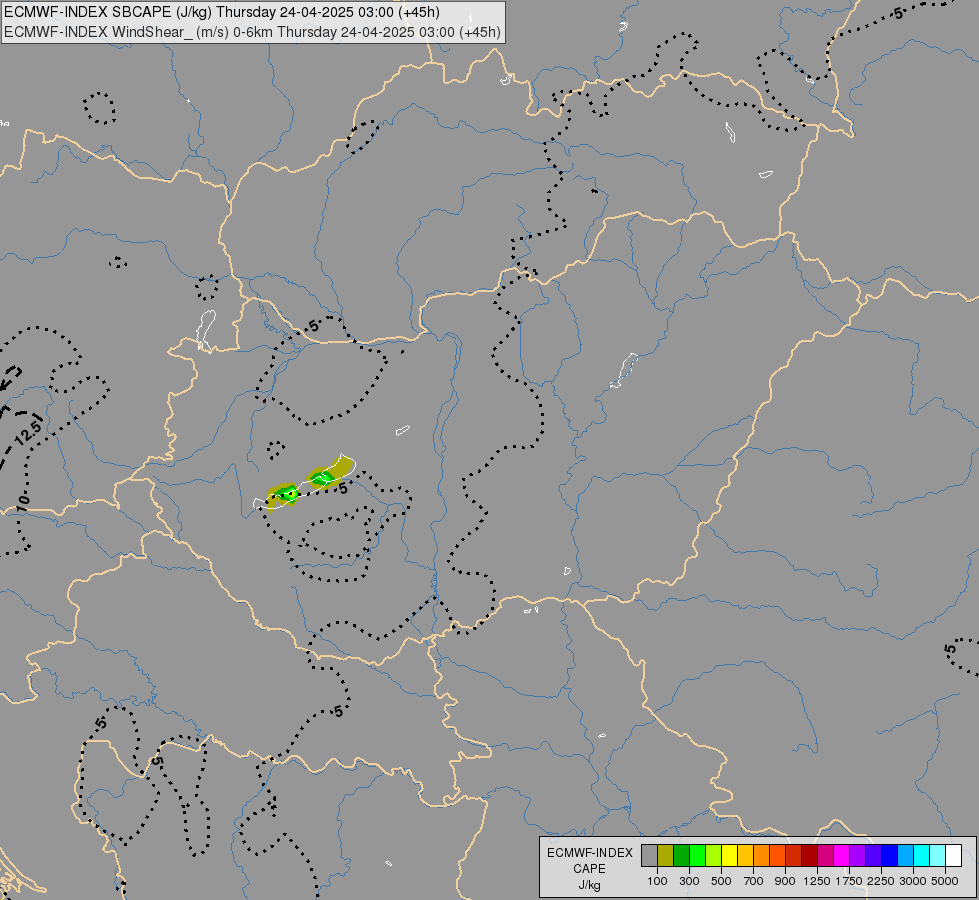Pick the dark green legend swatch
Image resolution: width=979 pixels, height=900 pixels.
click(681, 855)
